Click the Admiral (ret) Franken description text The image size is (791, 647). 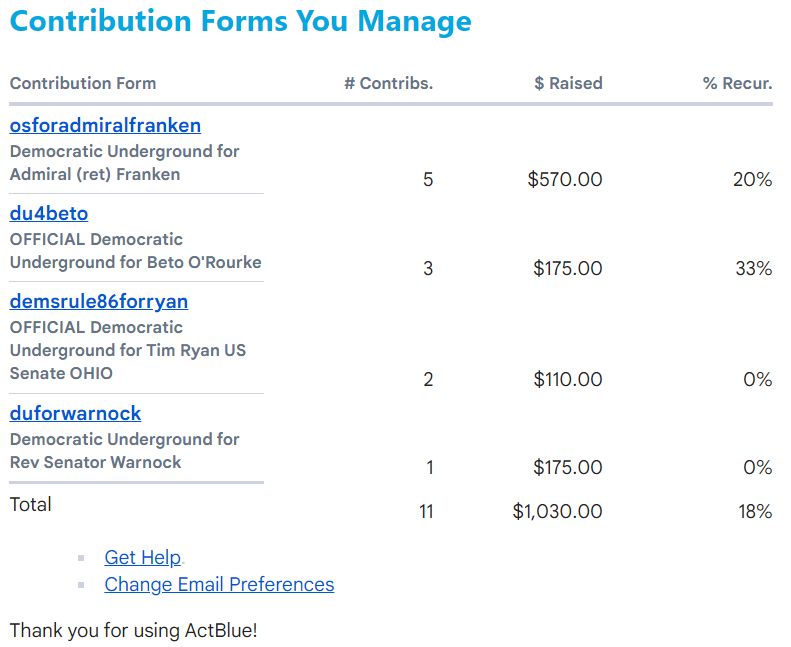point(124,163)
